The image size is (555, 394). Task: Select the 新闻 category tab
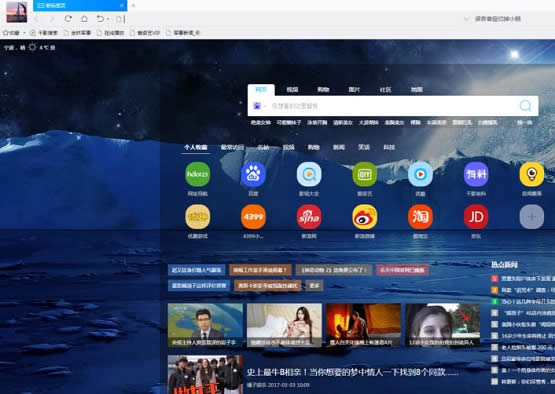[339, 147]
